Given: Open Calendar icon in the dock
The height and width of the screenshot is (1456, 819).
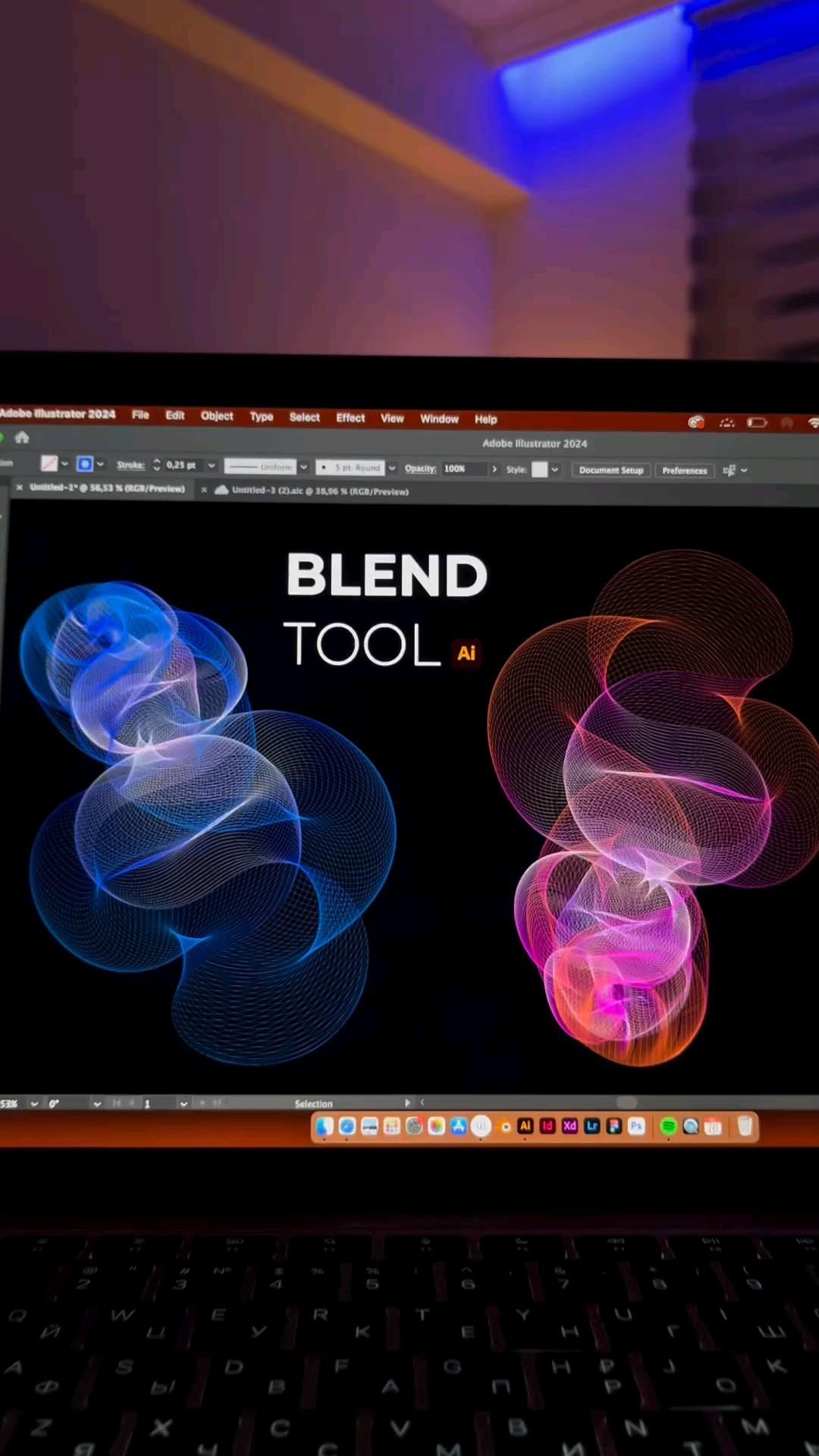Looking at the screenshot, I should [x=713, y=1127].
